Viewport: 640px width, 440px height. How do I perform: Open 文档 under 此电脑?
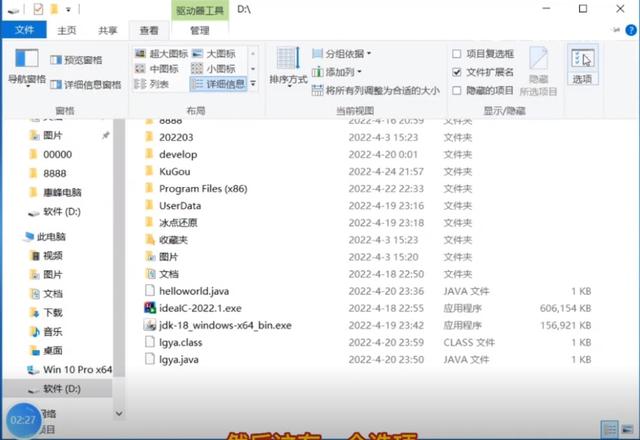point(52,293)
